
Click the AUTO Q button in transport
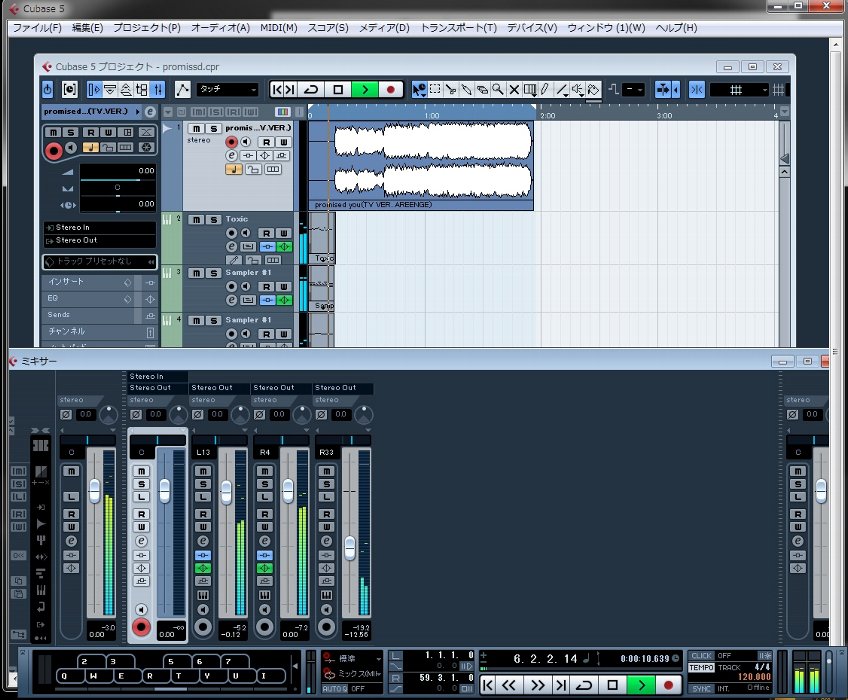[x=336, y=689]
